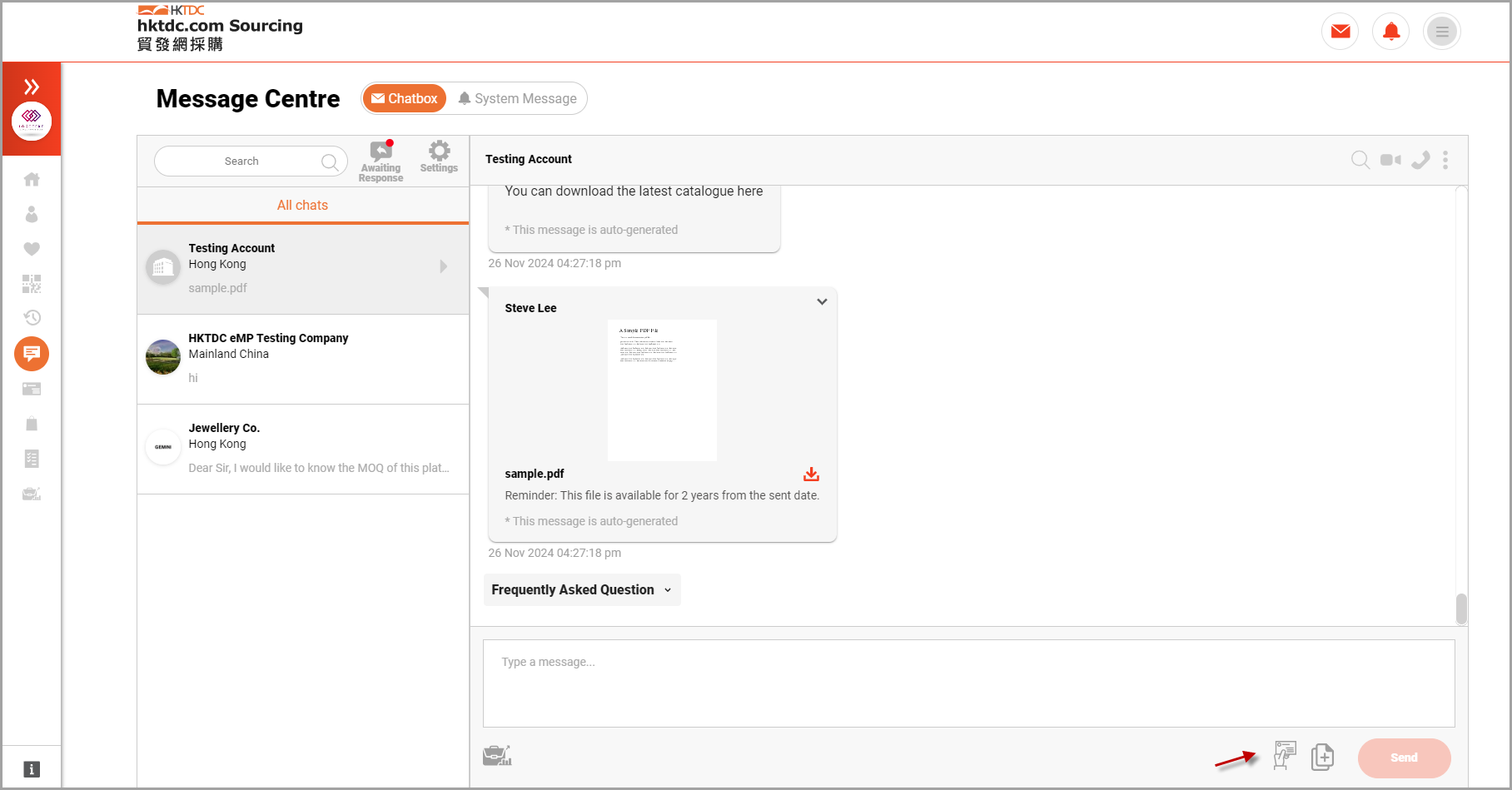Expand the left sidebar with double-chevron icon
Screen dimensions: 1512x790
pyautogui.click(x=32, y=87)
